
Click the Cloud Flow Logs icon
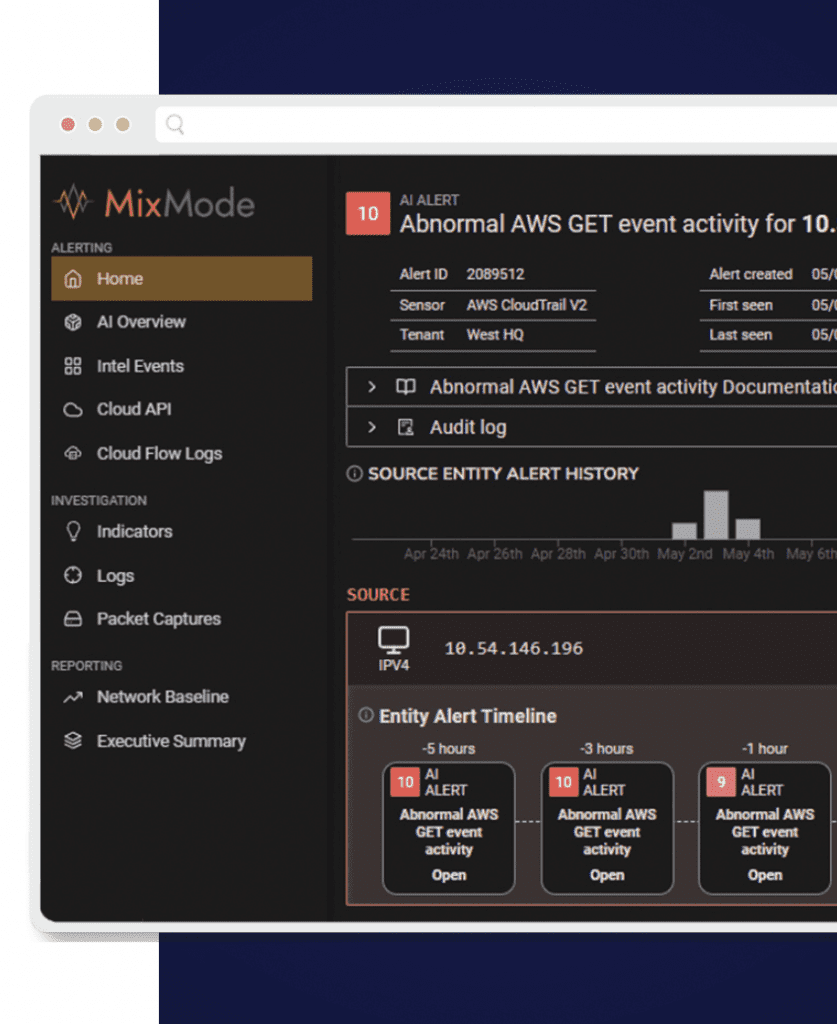pyautogui.click(x=73, y=453)
